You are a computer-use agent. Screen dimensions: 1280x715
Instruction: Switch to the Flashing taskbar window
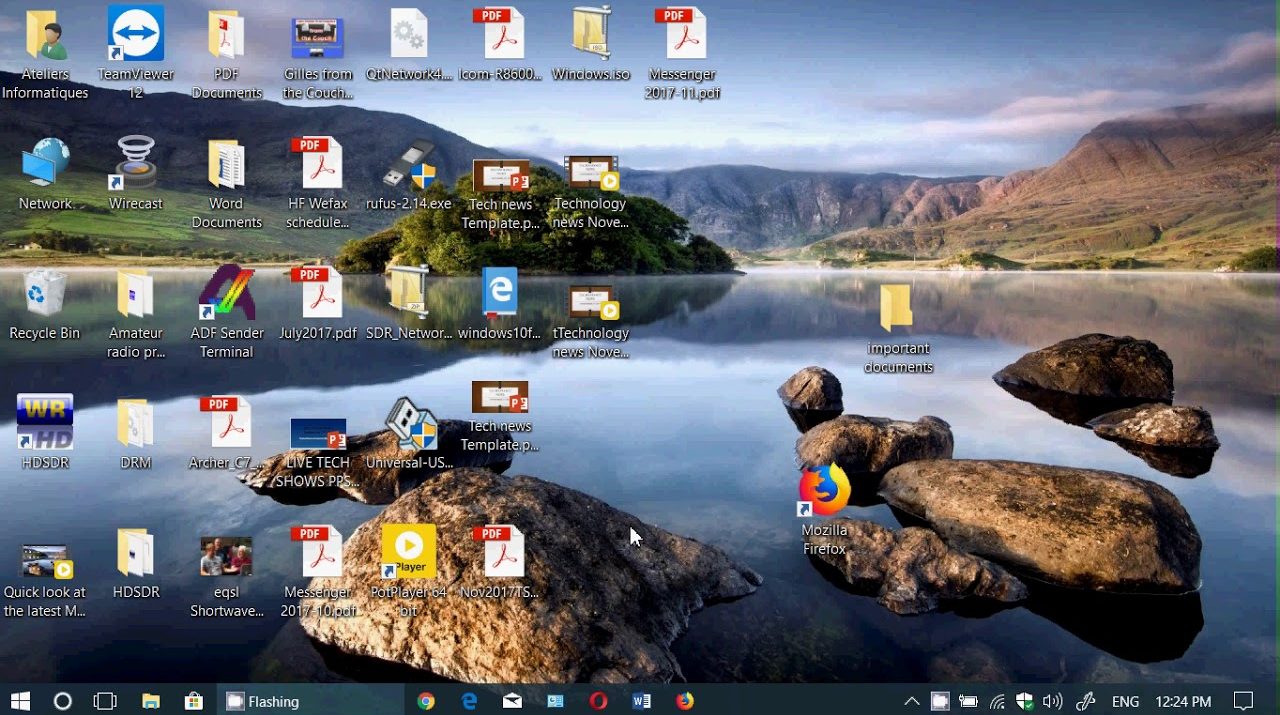click(263, 701)
